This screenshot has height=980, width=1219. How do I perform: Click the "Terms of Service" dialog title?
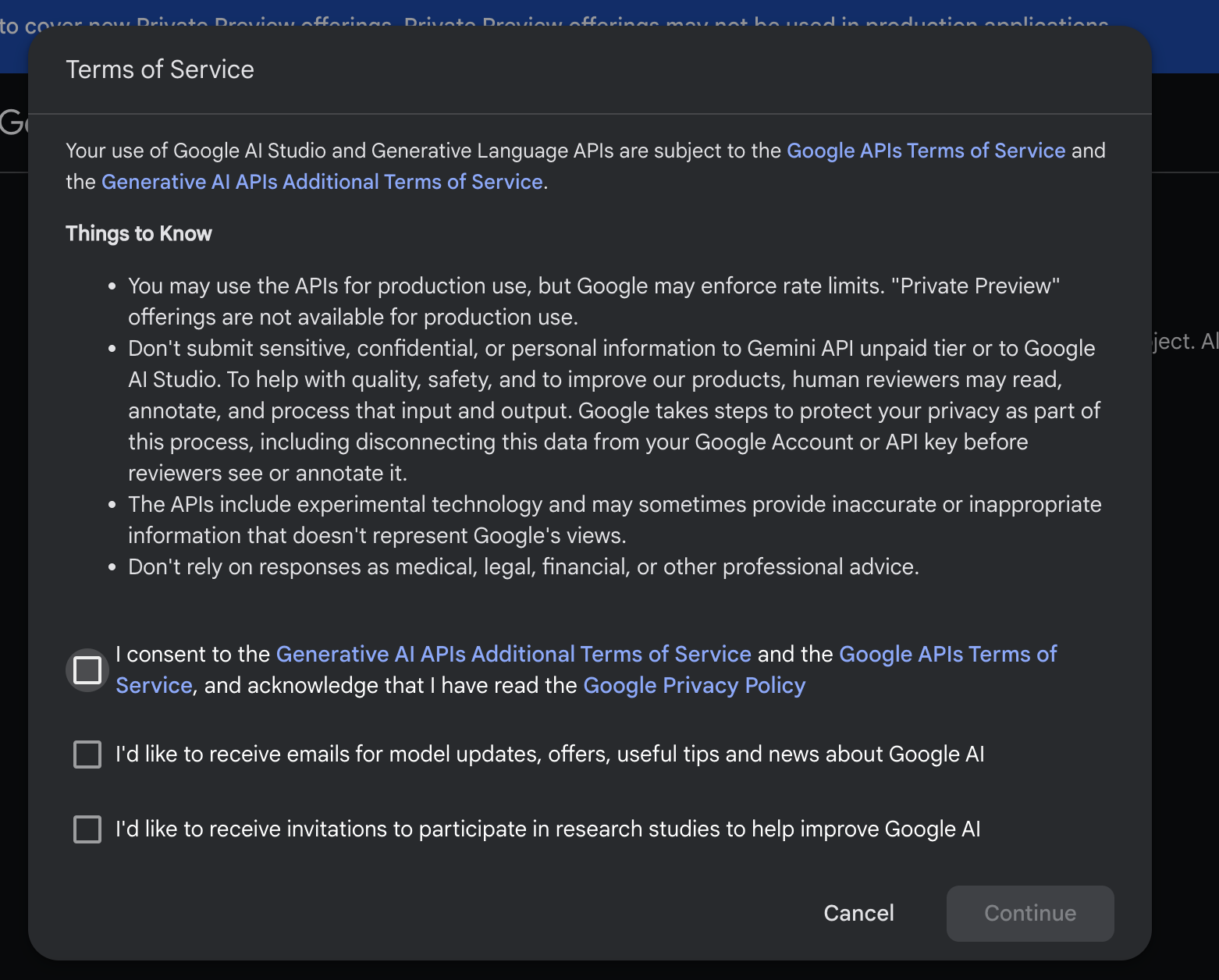coord(160,69)
